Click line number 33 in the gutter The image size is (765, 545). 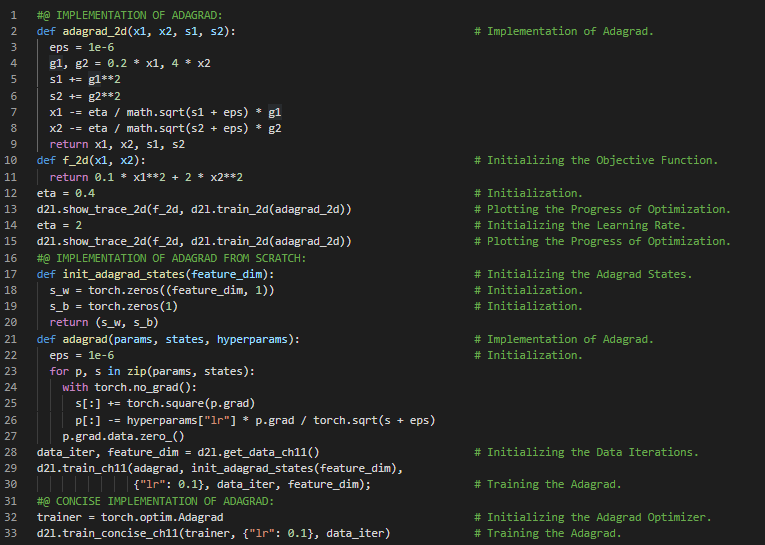tap(10, 533)
